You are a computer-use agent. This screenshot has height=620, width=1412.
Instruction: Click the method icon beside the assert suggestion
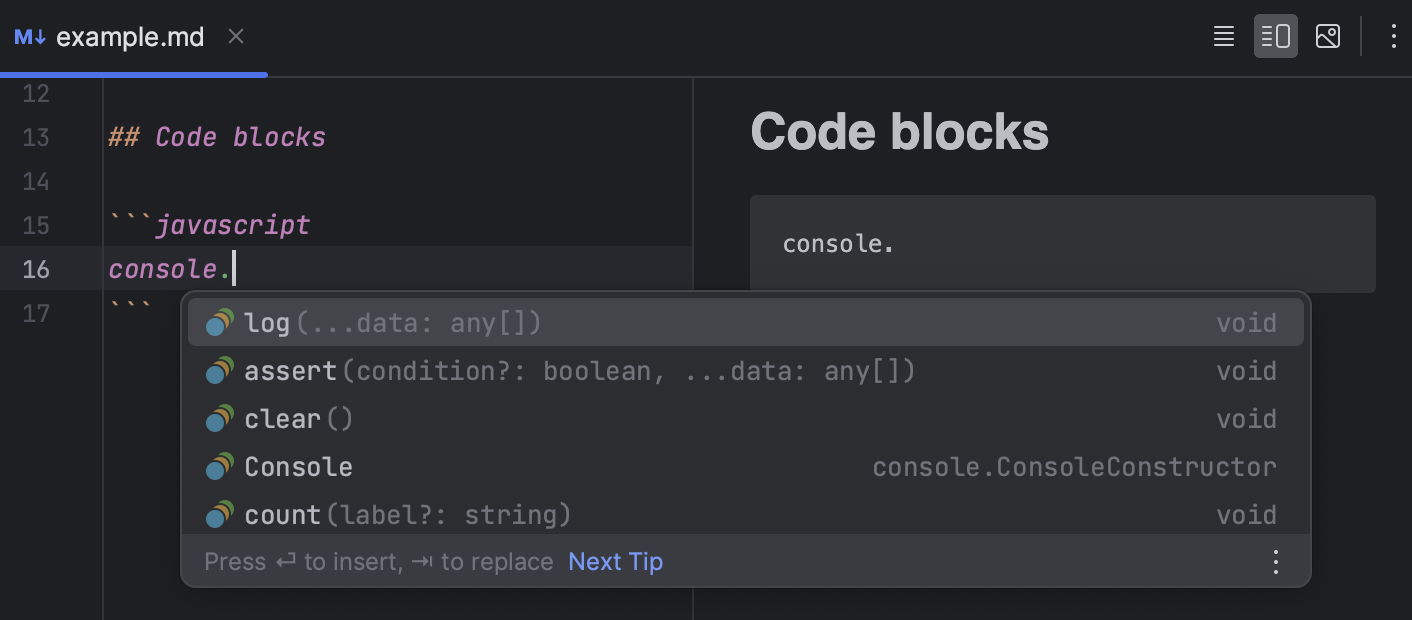(x=219, y=370)
